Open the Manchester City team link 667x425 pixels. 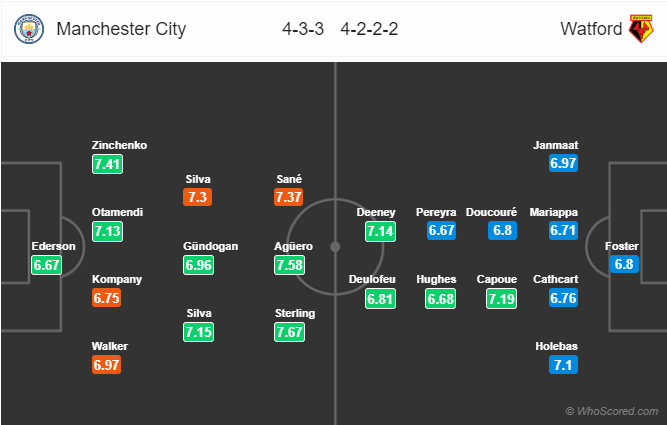(121, 29)
